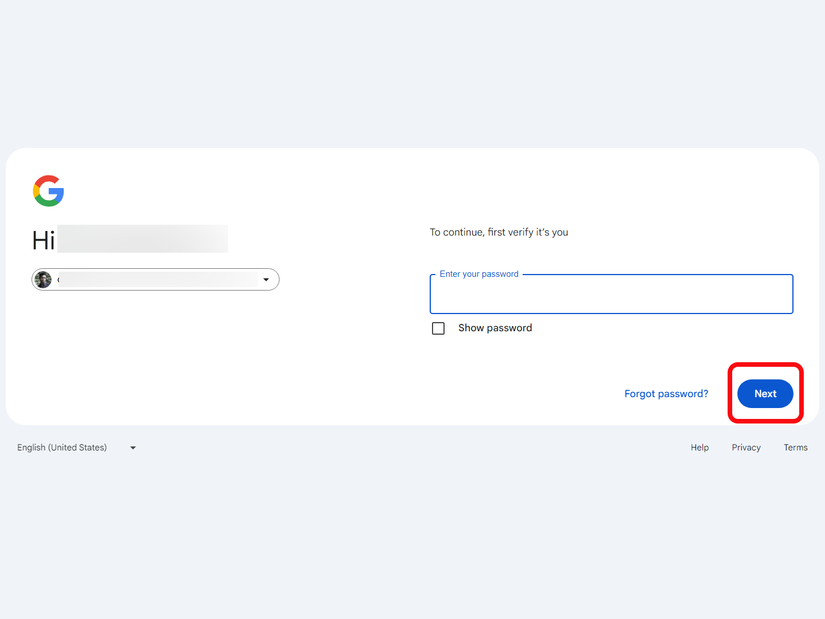Click the Google G emblem above the greeting
Image resolution: width=825 pixels, height=619 pixels.
point(48,191)
